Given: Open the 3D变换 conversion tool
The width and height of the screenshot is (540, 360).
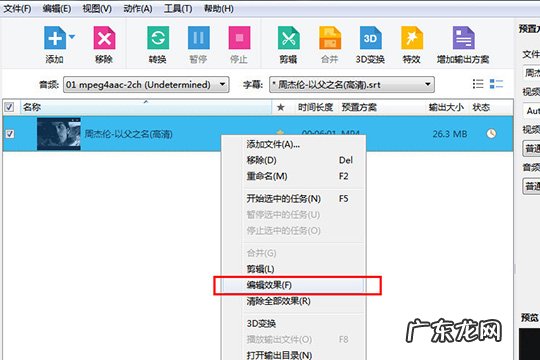Looking at the screenshot, I should click(x=370, y=38).
